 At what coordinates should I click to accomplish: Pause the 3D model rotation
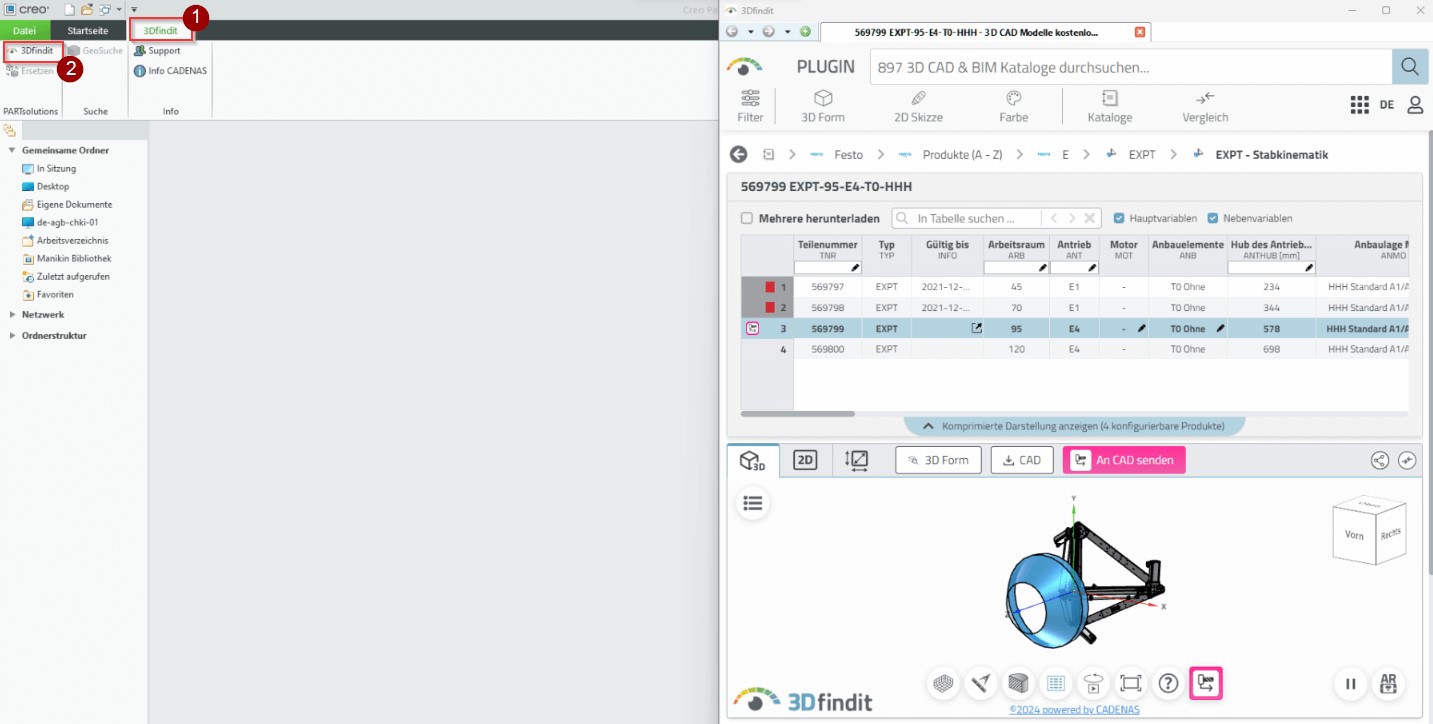1351,684
